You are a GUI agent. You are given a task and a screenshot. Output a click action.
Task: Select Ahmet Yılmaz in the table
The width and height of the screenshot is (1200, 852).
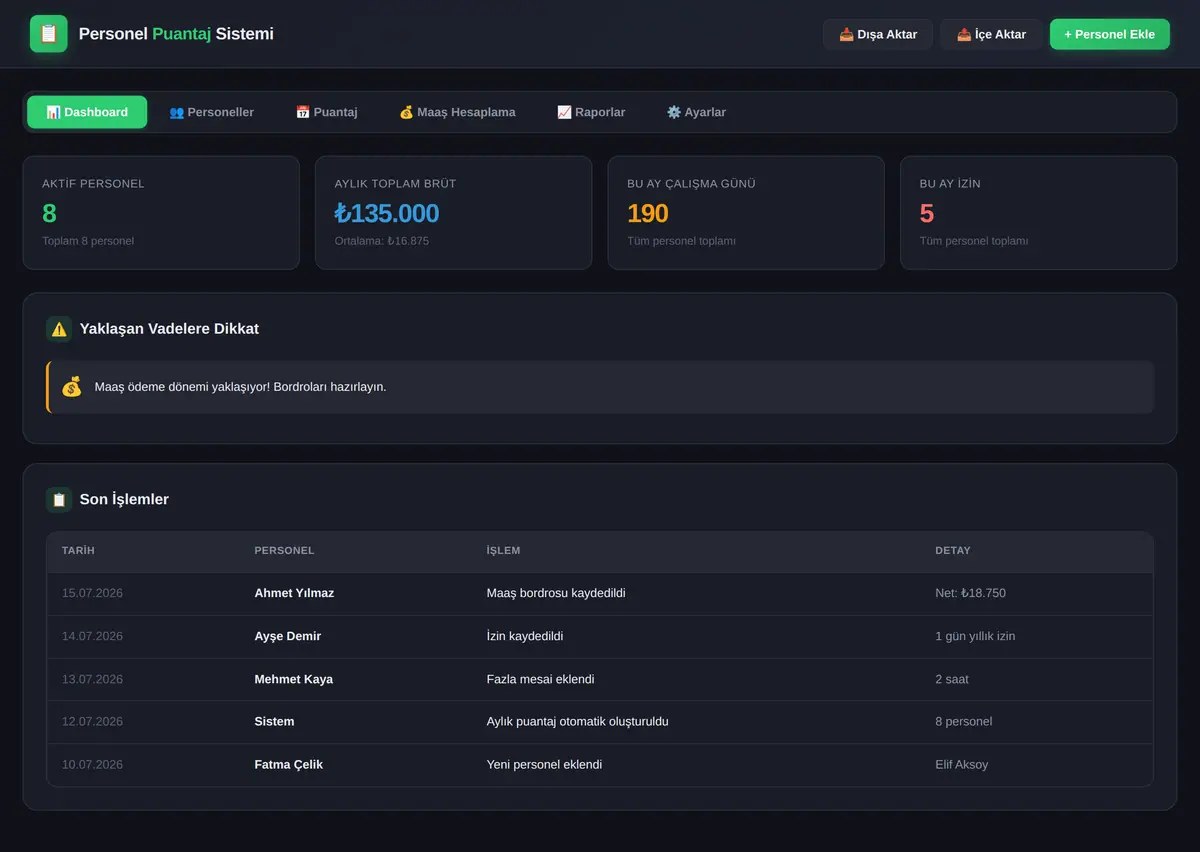click(294, 593)
